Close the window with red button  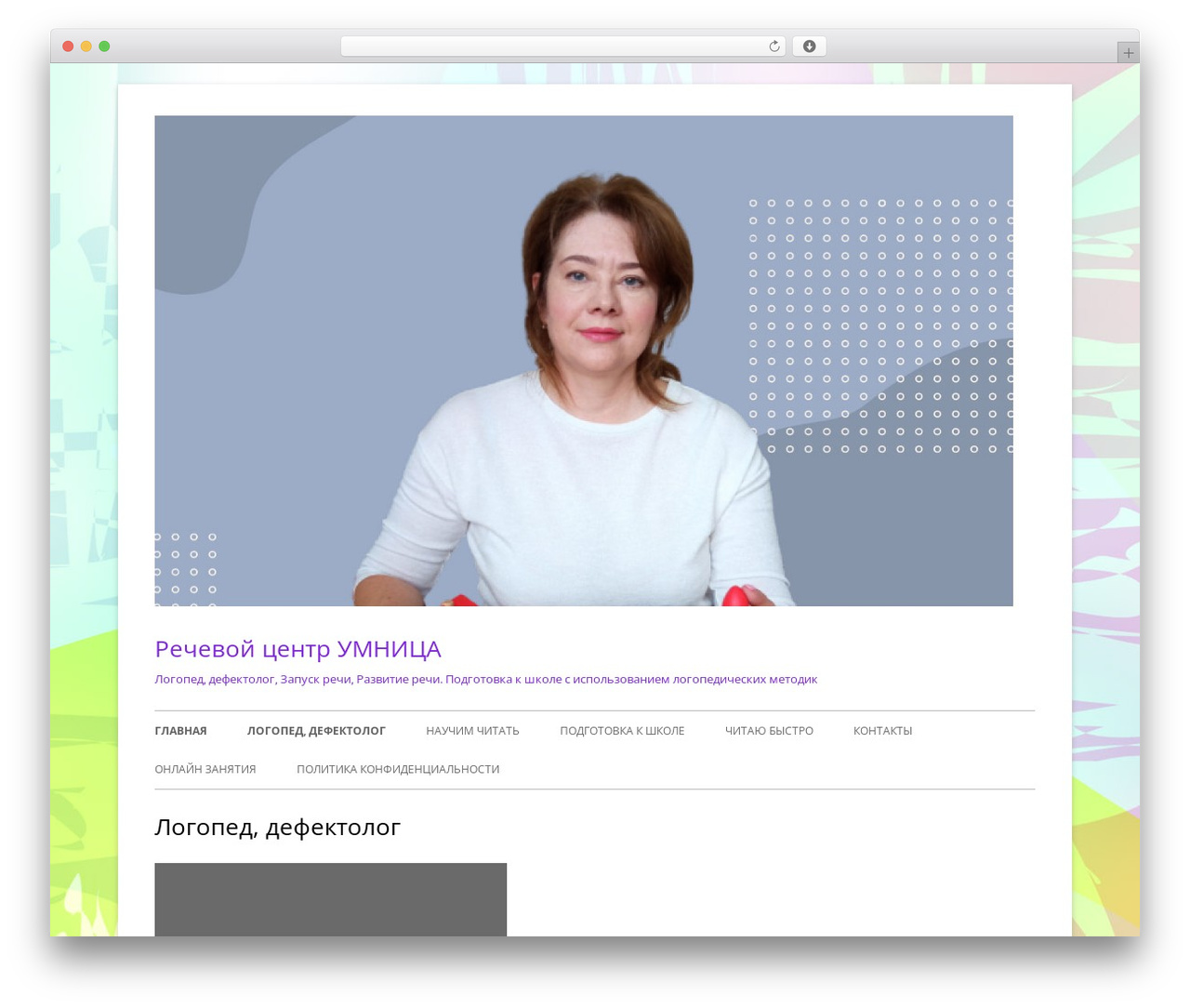pos(68,46)
